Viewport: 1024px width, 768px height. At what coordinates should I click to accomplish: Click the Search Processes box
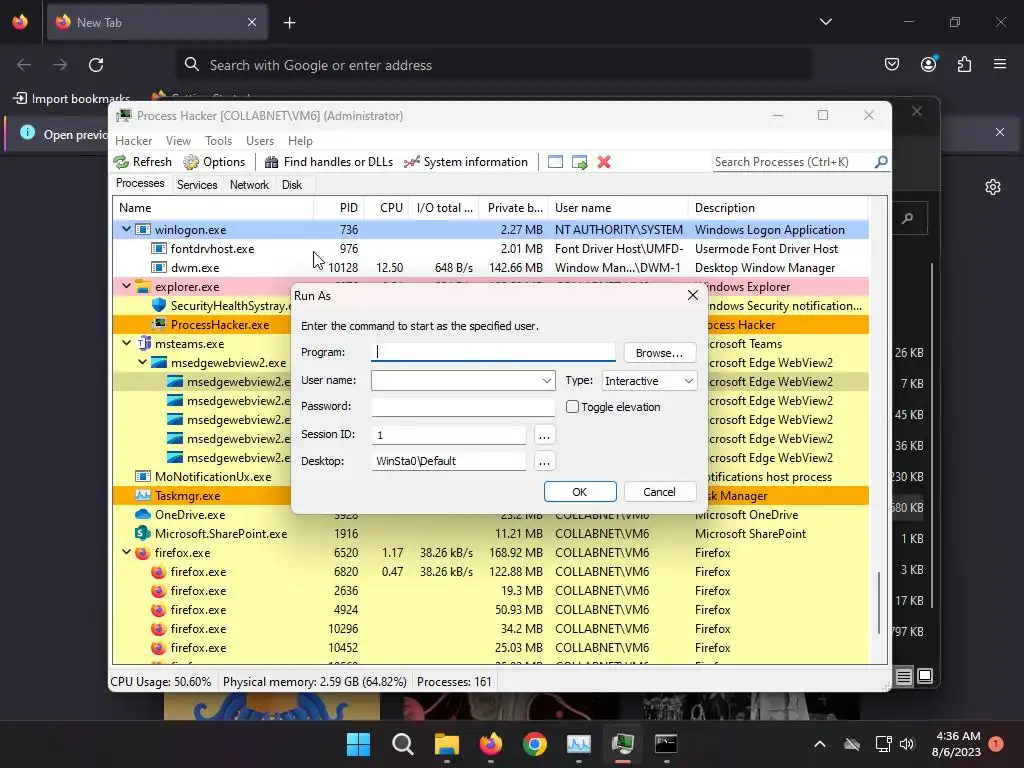tap(792, 162)
